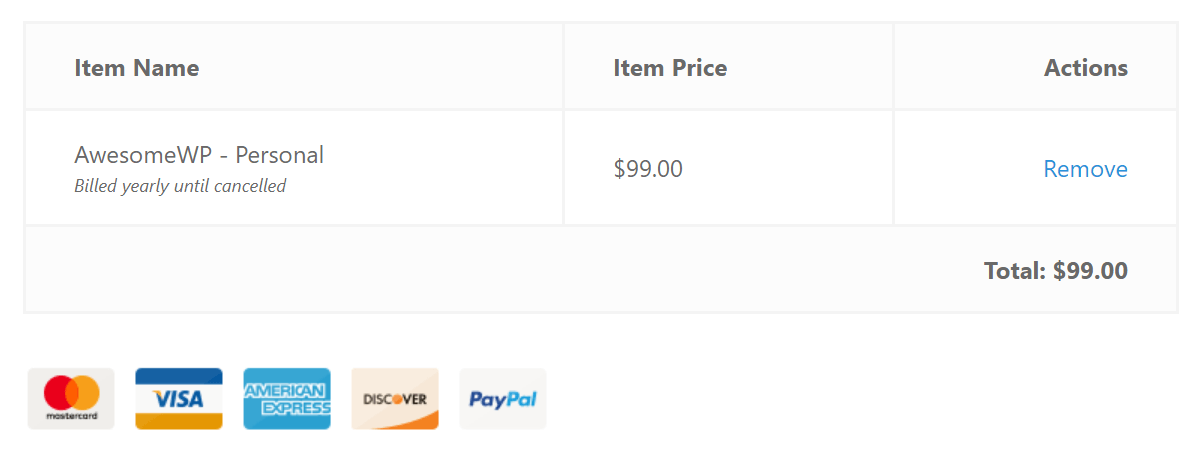
Task: Click the word "mastercard" under the logo
Action: [71, 416]
